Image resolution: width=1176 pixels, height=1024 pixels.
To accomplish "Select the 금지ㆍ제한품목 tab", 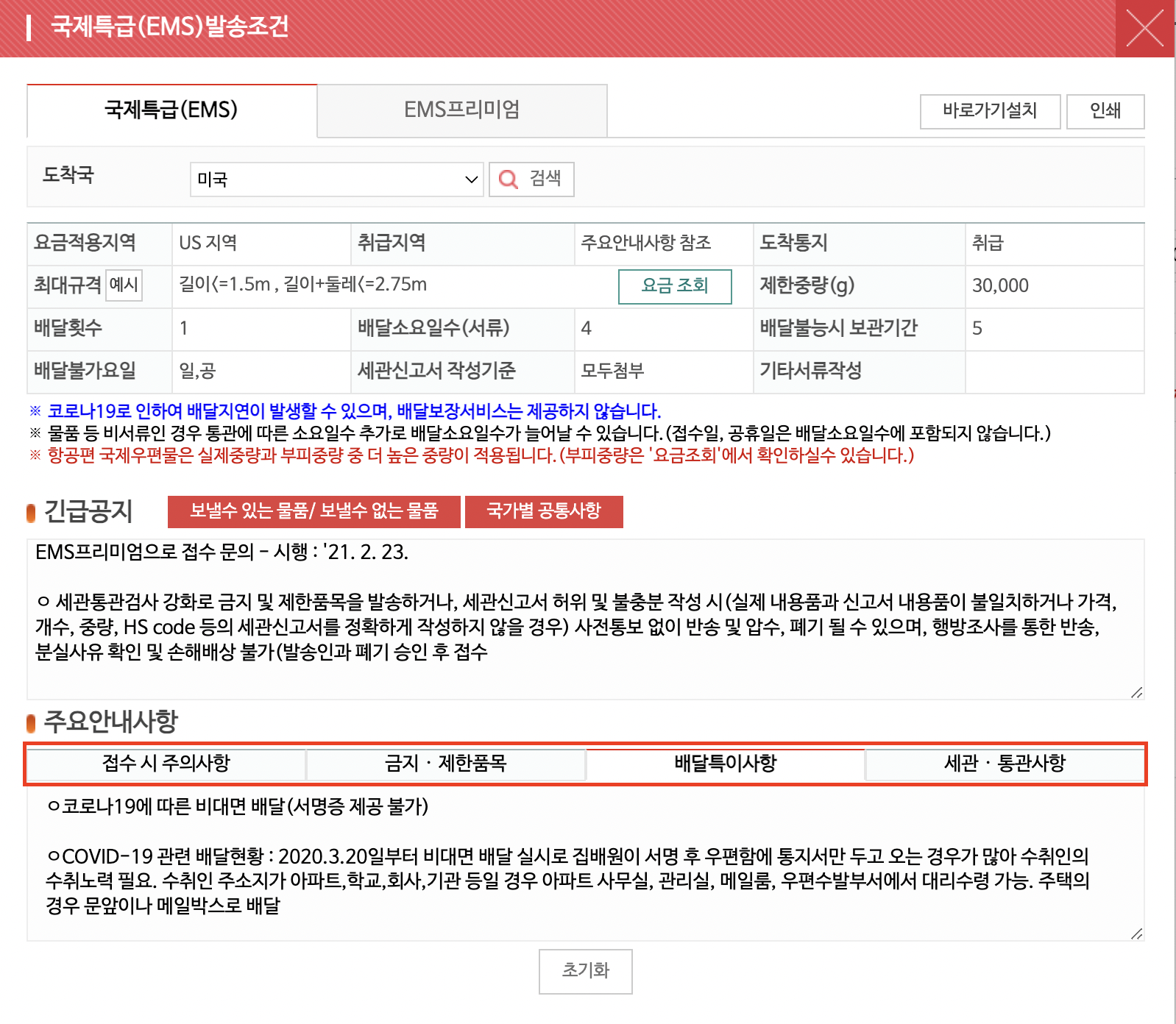I will coord(445,764).
